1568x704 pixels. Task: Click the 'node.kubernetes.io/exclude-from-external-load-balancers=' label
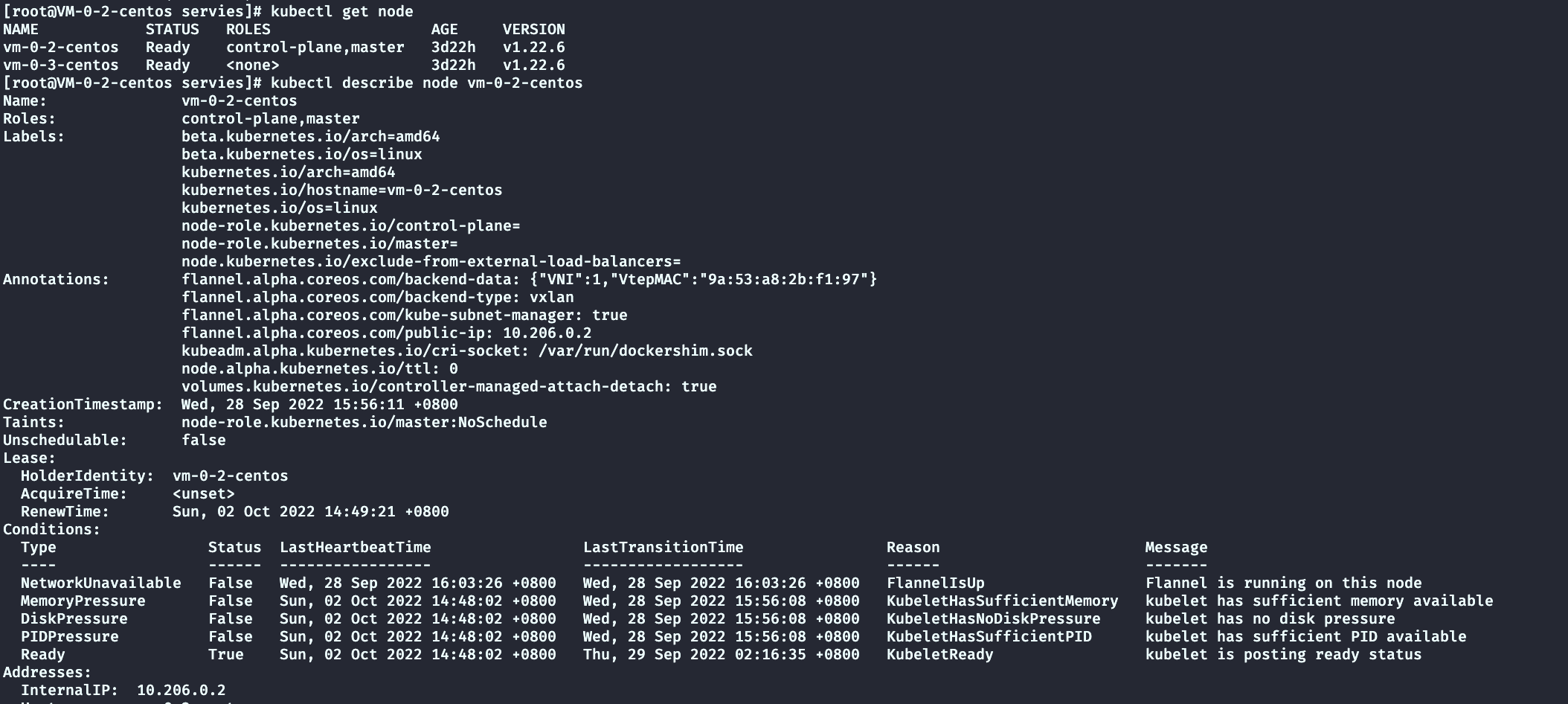(x=431, y=261)
